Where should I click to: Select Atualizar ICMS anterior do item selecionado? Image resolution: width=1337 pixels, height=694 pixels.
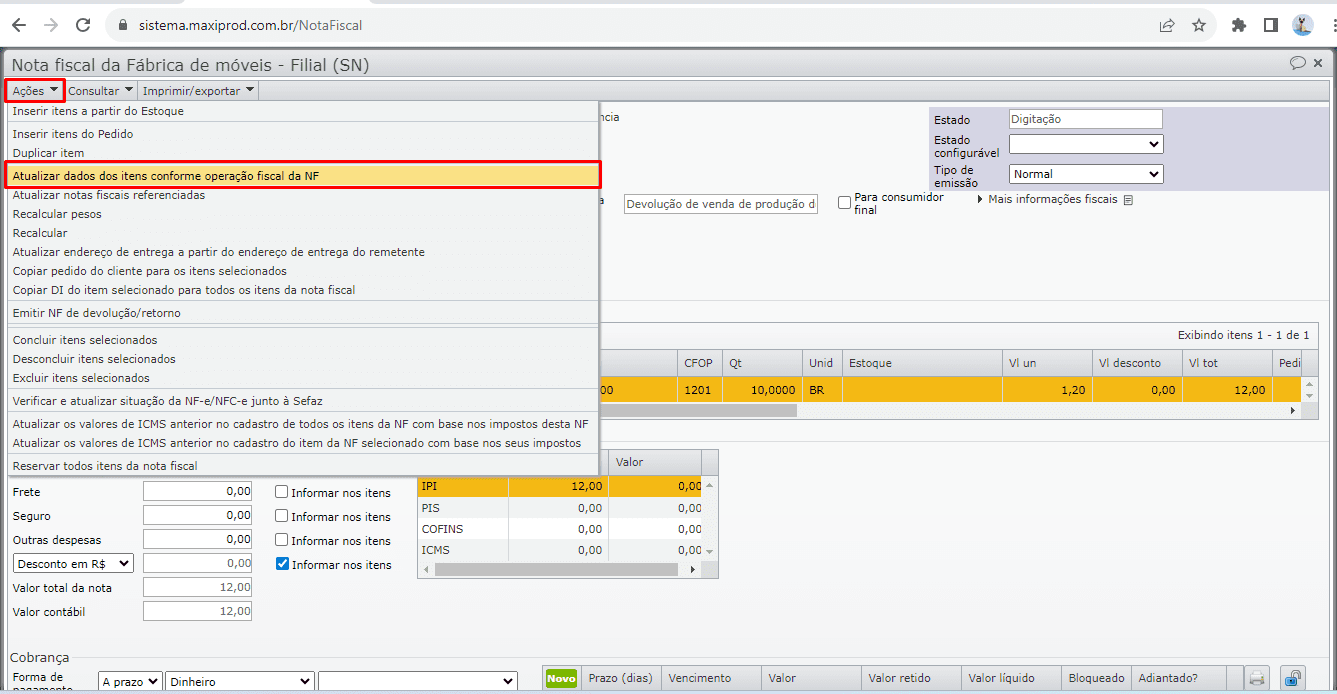[302, 443]
